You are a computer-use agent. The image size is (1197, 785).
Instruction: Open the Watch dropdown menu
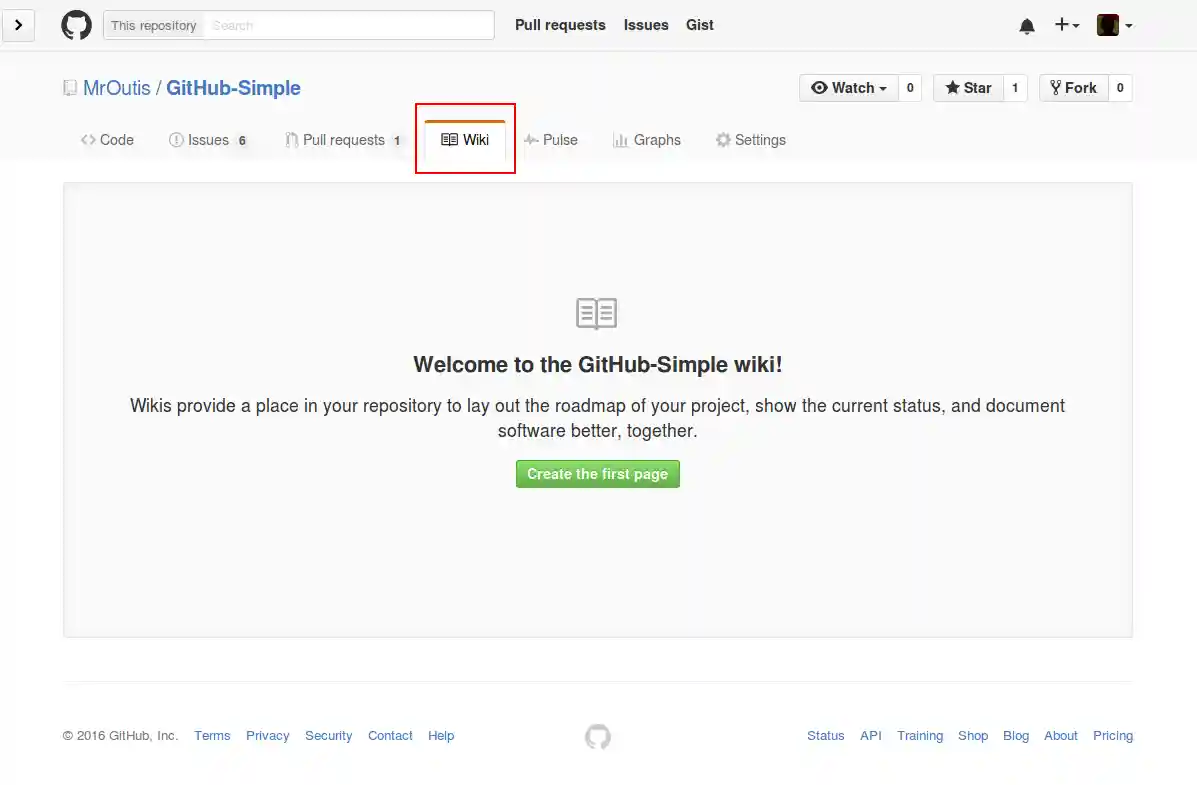click(x=848, y=88)
